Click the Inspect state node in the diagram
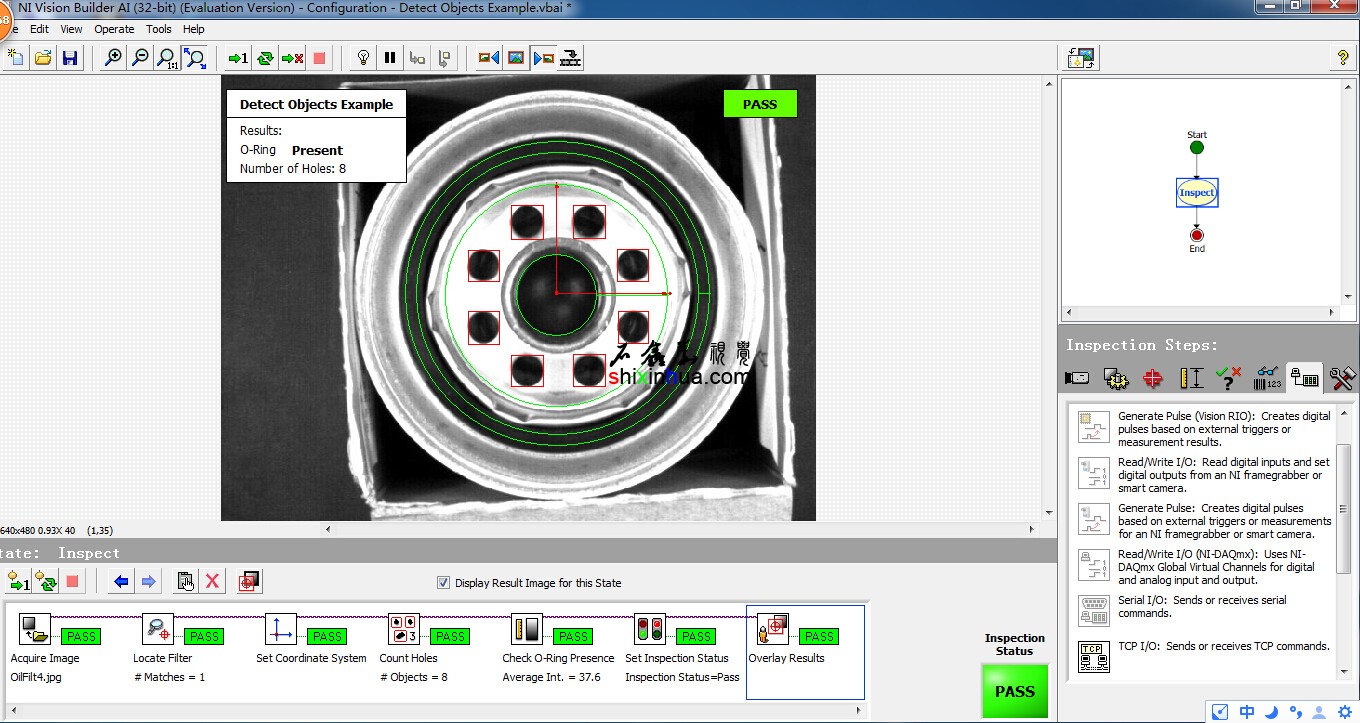The image size is (1360, 723). pyautogui.click(x=1197, y=192)
